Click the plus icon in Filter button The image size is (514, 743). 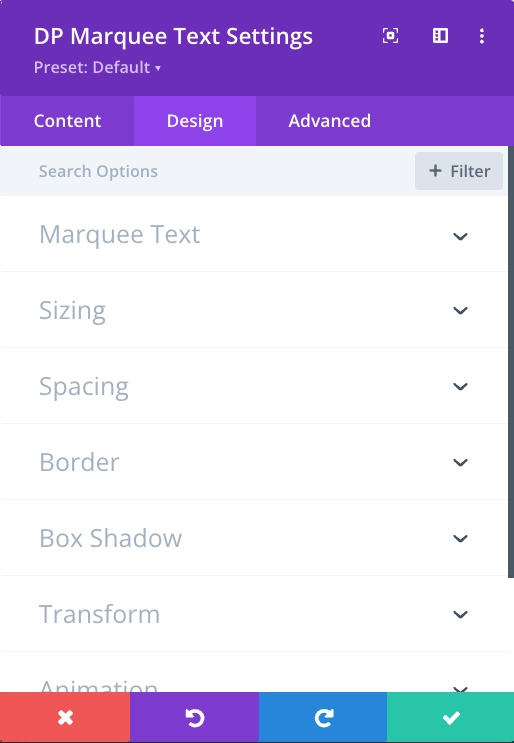[x=435, y=171]
